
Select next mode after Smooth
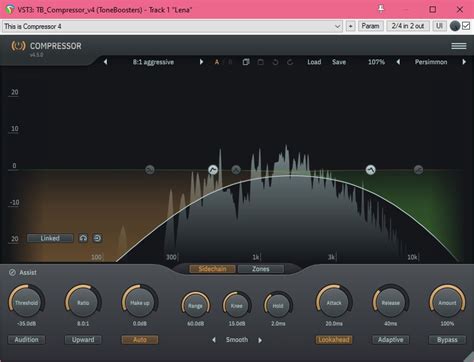[x=260, y=340]
